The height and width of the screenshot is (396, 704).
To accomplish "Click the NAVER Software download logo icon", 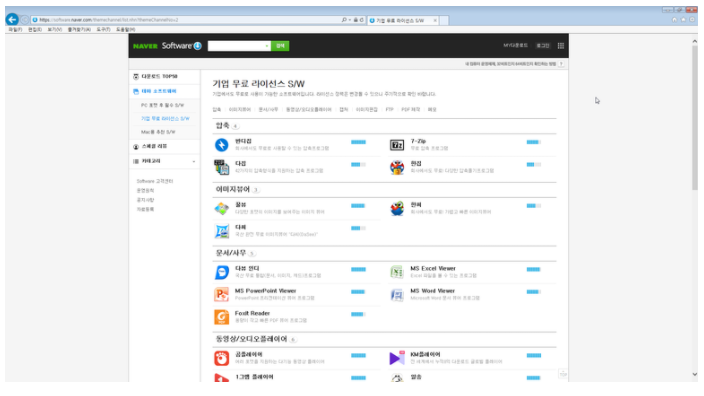I will pyautogui.click(x=198, y=46).
